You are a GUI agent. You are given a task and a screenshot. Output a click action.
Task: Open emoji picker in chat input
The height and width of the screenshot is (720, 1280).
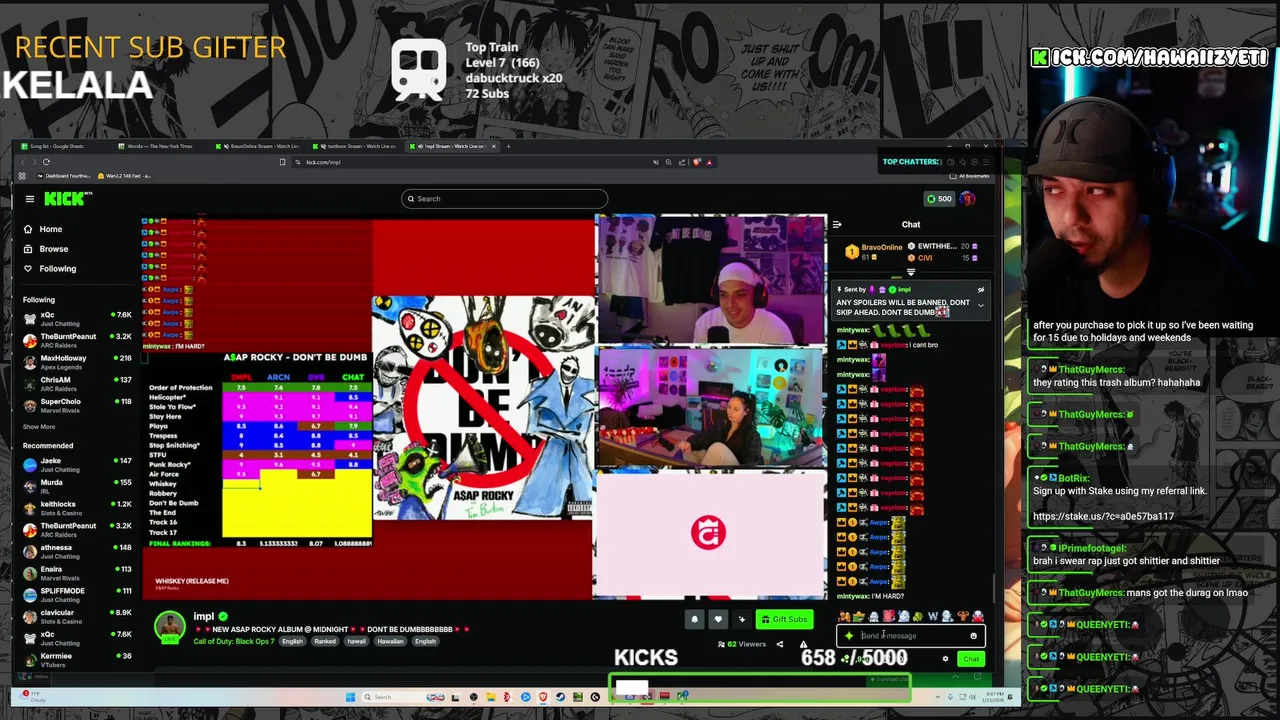click(x=973, y=636)
